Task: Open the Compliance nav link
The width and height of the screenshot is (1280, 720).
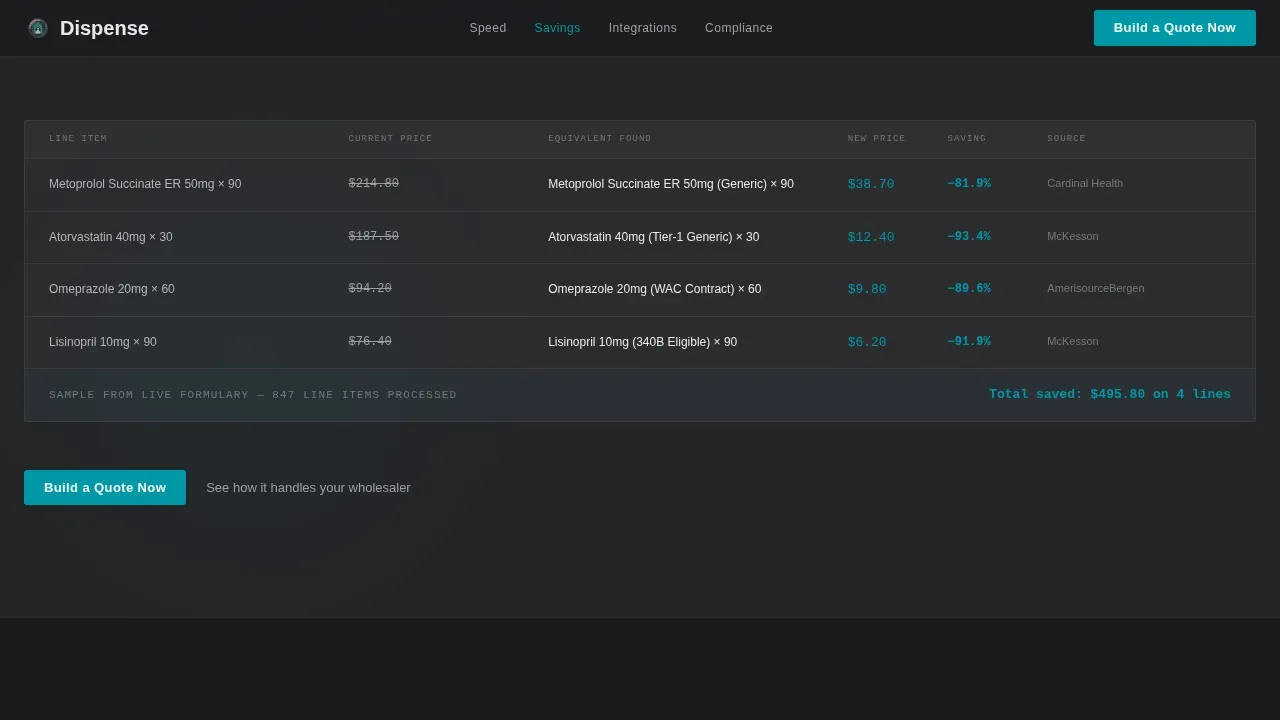Action: point(739,28)
